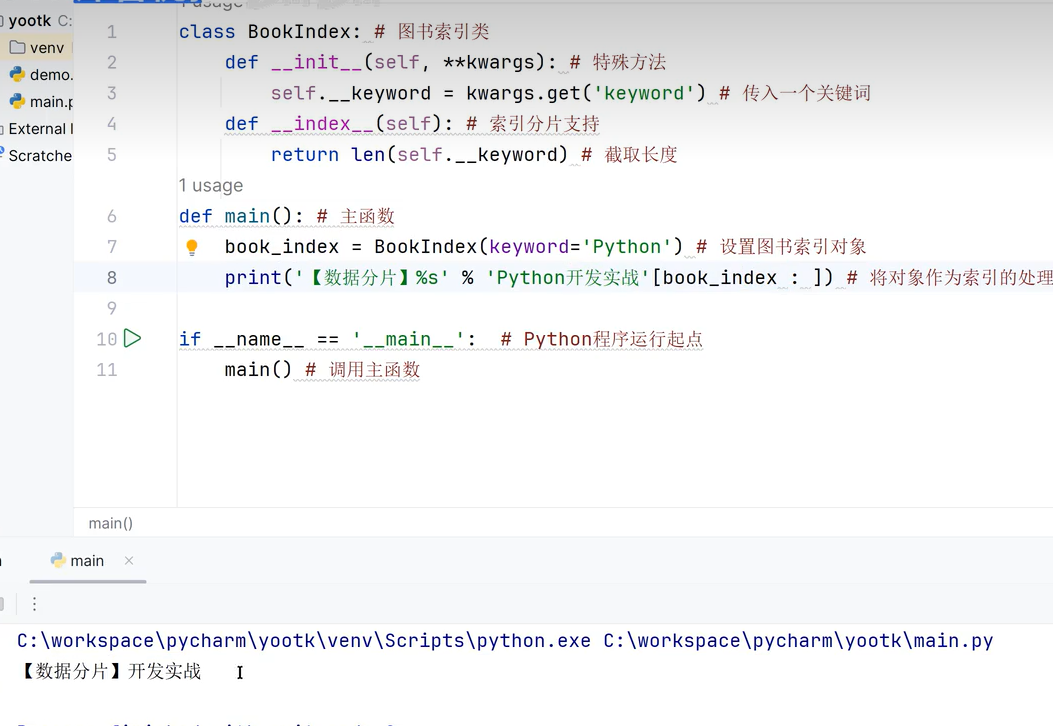
Task: Click 'self.__keyword' on line 3
Action: pos(351,93)
